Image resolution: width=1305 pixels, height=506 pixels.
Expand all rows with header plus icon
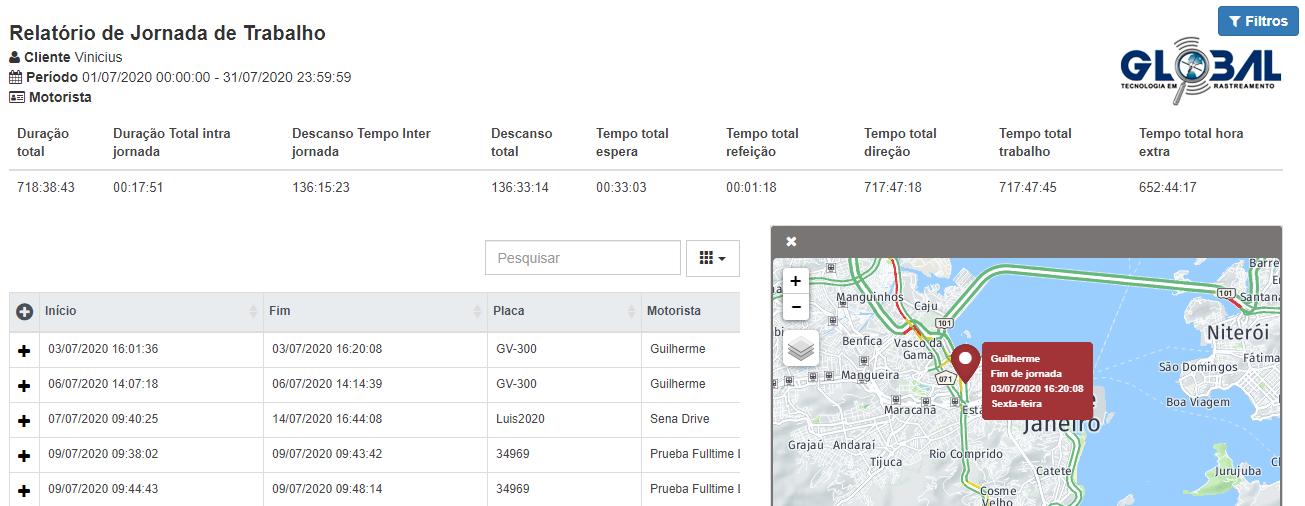pyautogui.click(x=25, y=312)
